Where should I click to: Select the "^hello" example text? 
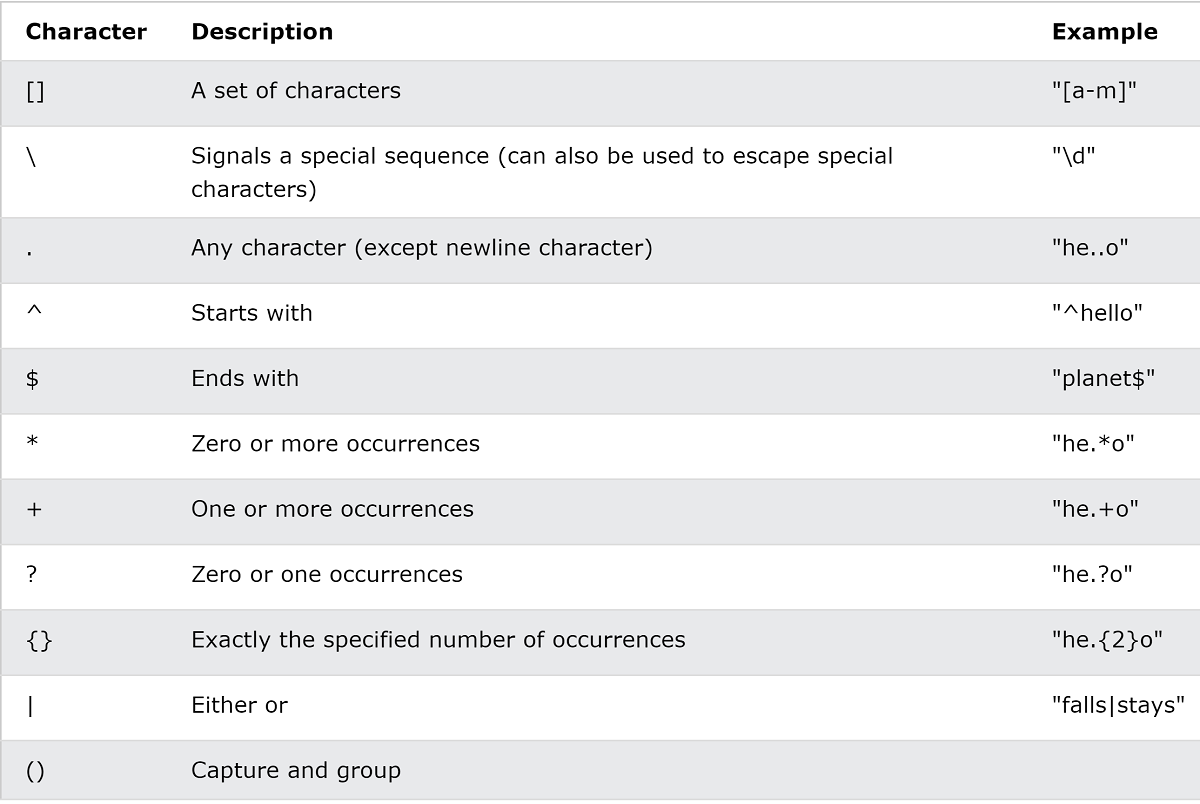click(x=1097, y=313)
